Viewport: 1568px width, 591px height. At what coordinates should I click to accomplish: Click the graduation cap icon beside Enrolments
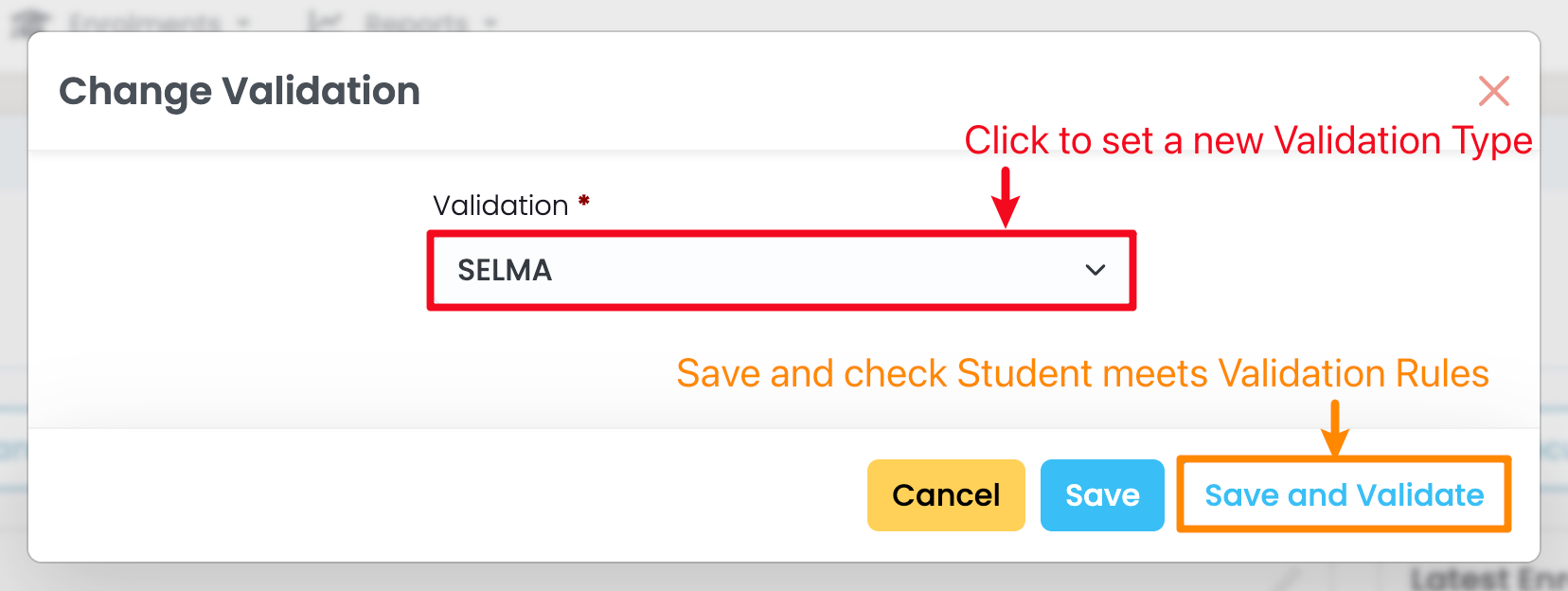pyautogui.click(x=28, y=21)
